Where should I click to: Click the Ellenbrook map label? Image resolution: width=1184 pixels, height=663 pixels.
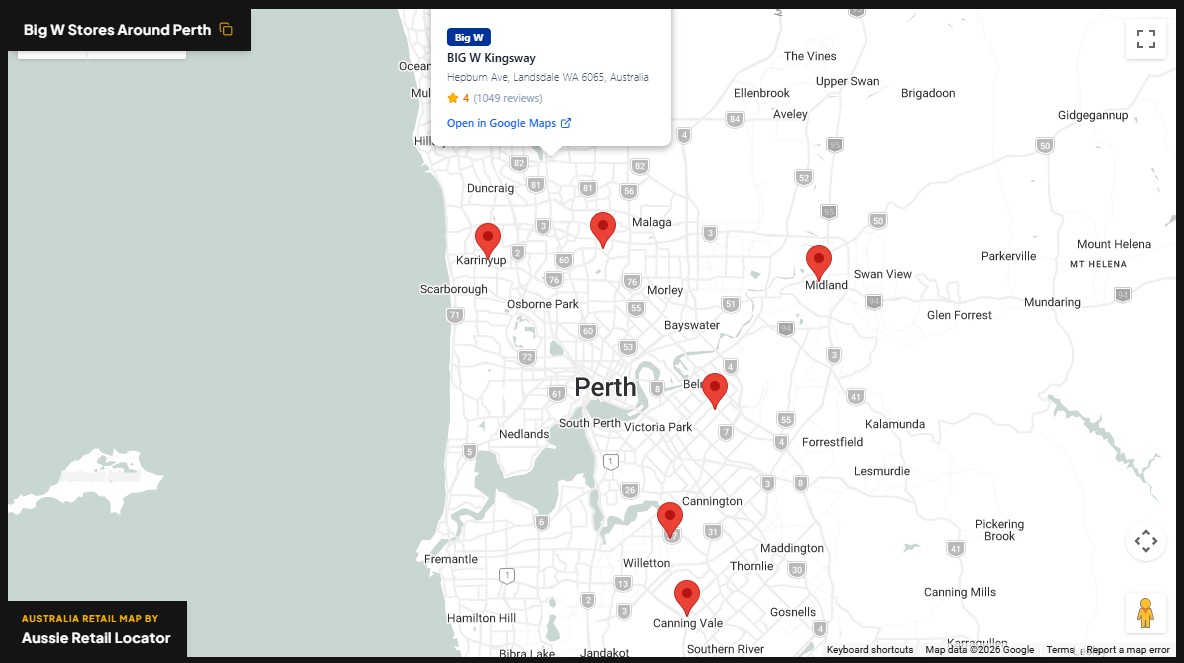click(x=762, y=93)
